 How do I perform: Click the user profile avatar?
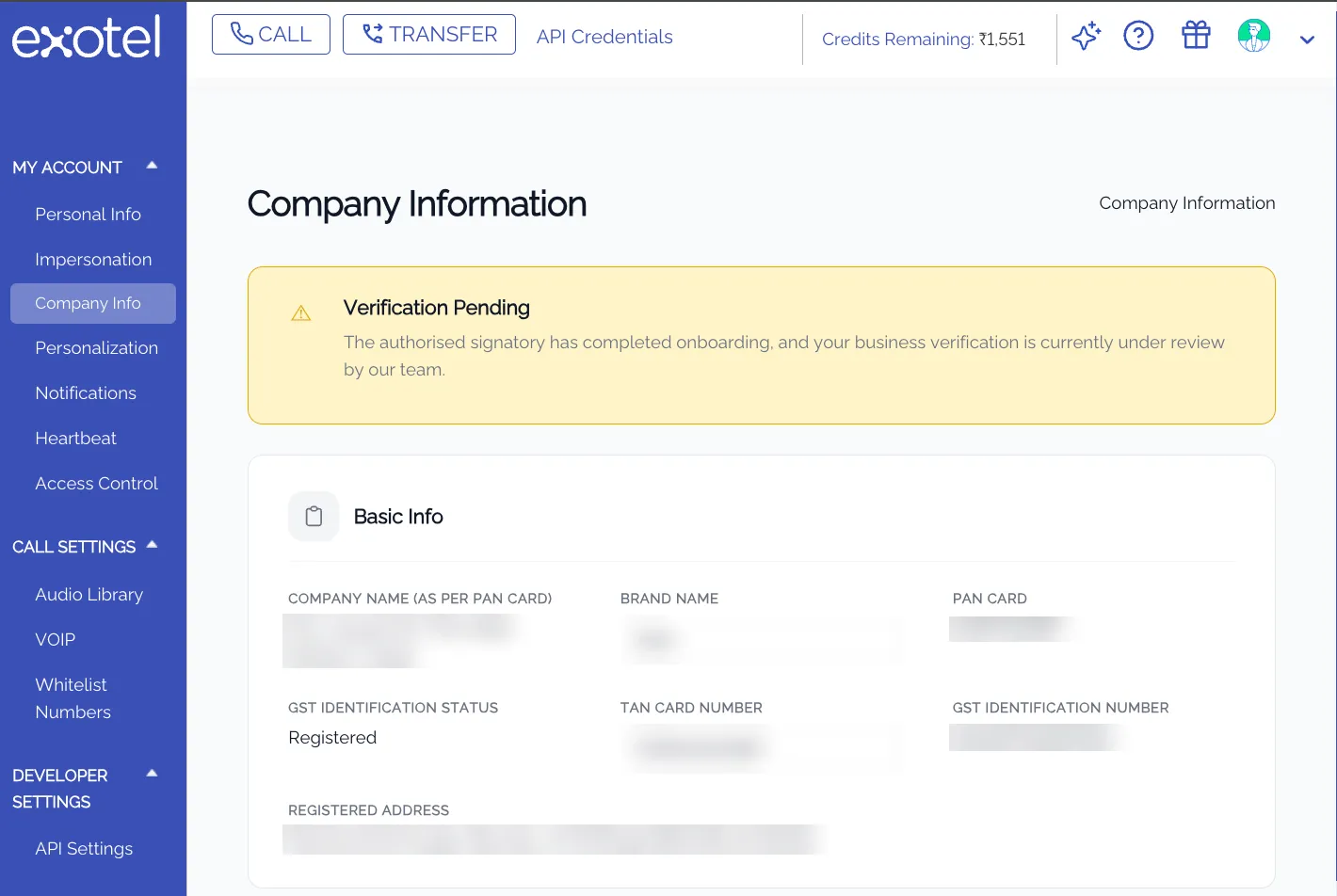pyautogui.click(x=1254, y=37)
